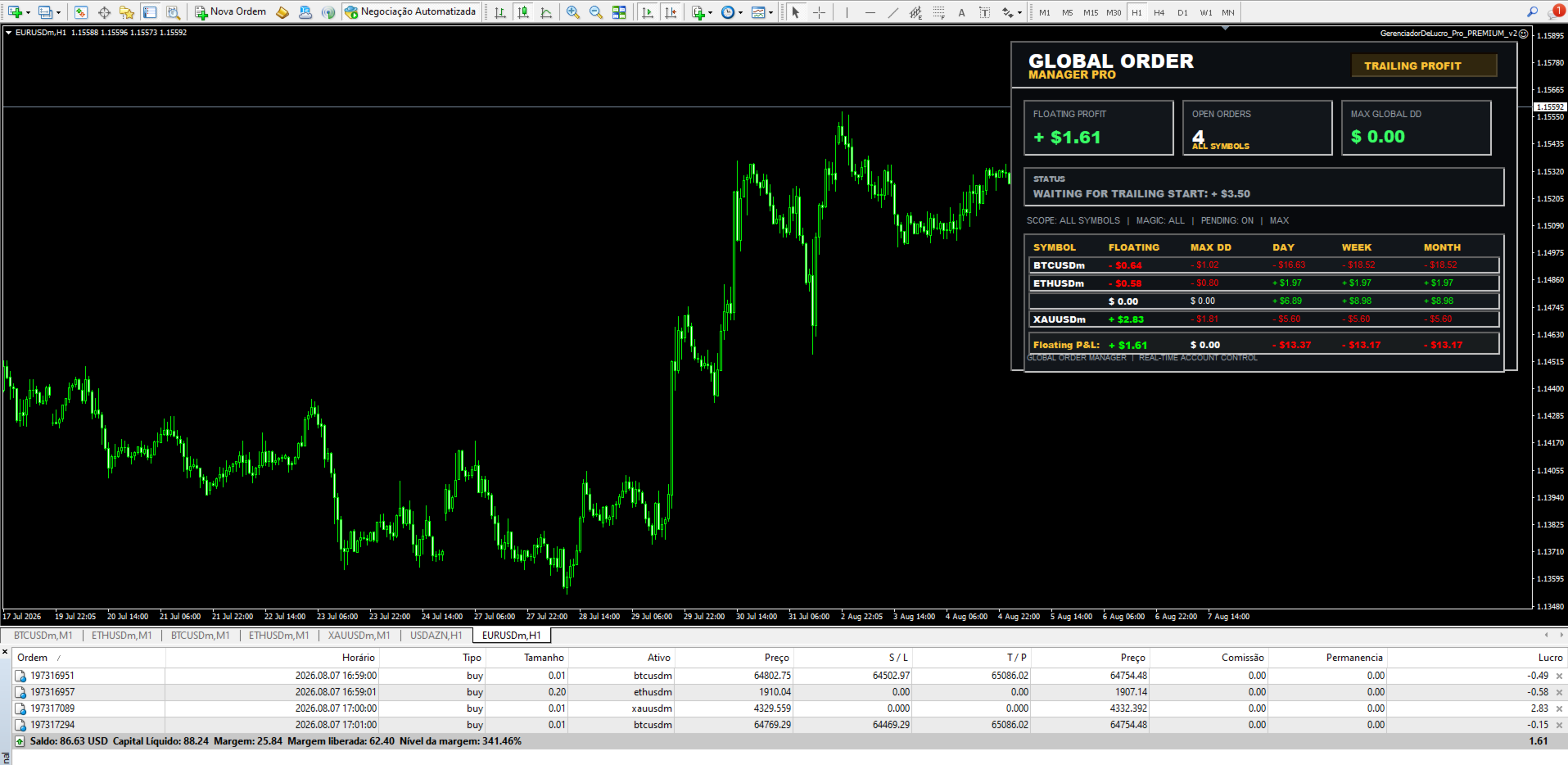Zoom out on the chart
The width and height of the screenshot is (1568, 765).
pos(596,12)
